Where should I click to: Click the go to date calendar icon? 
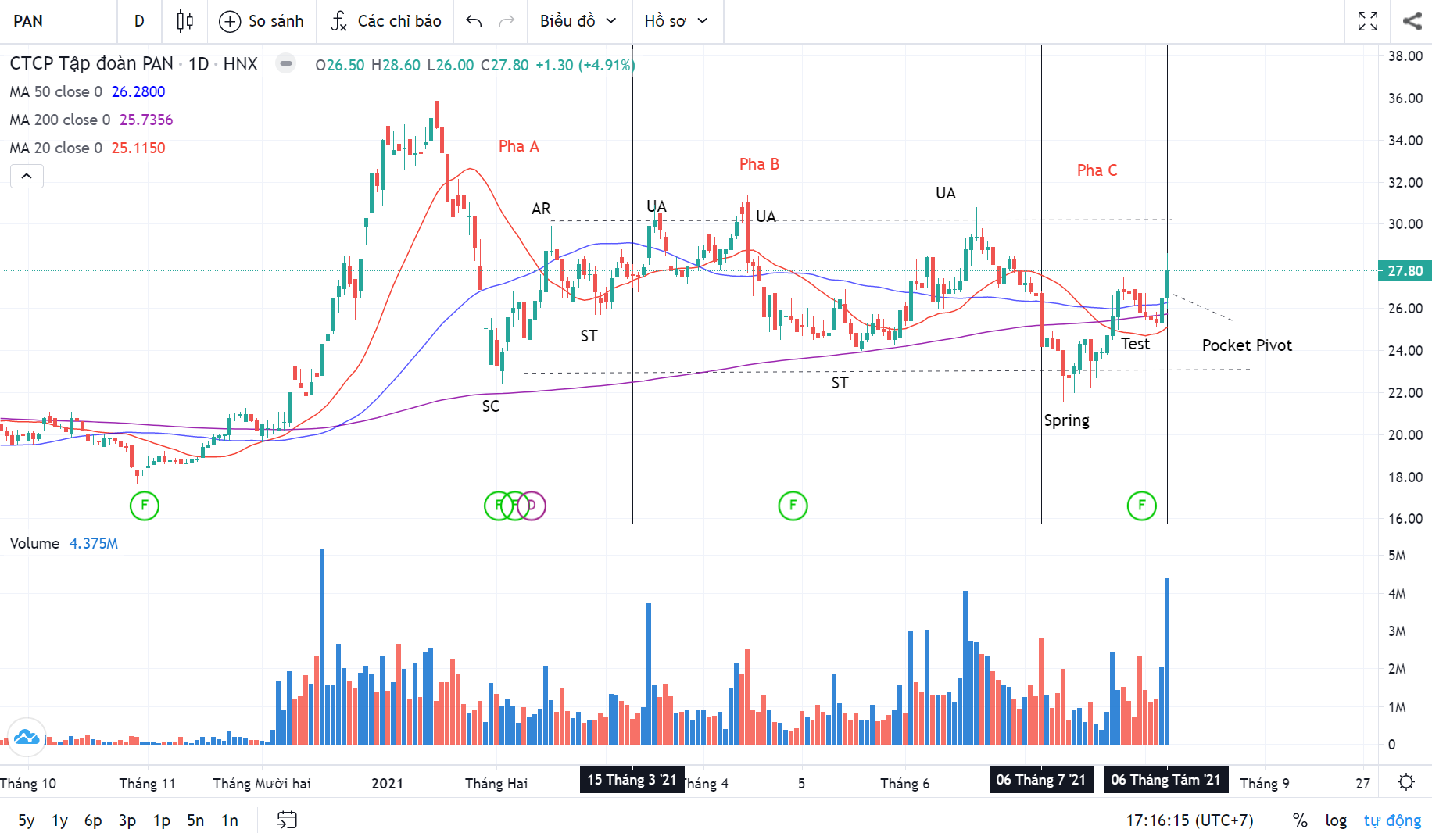tap(287, 820)
